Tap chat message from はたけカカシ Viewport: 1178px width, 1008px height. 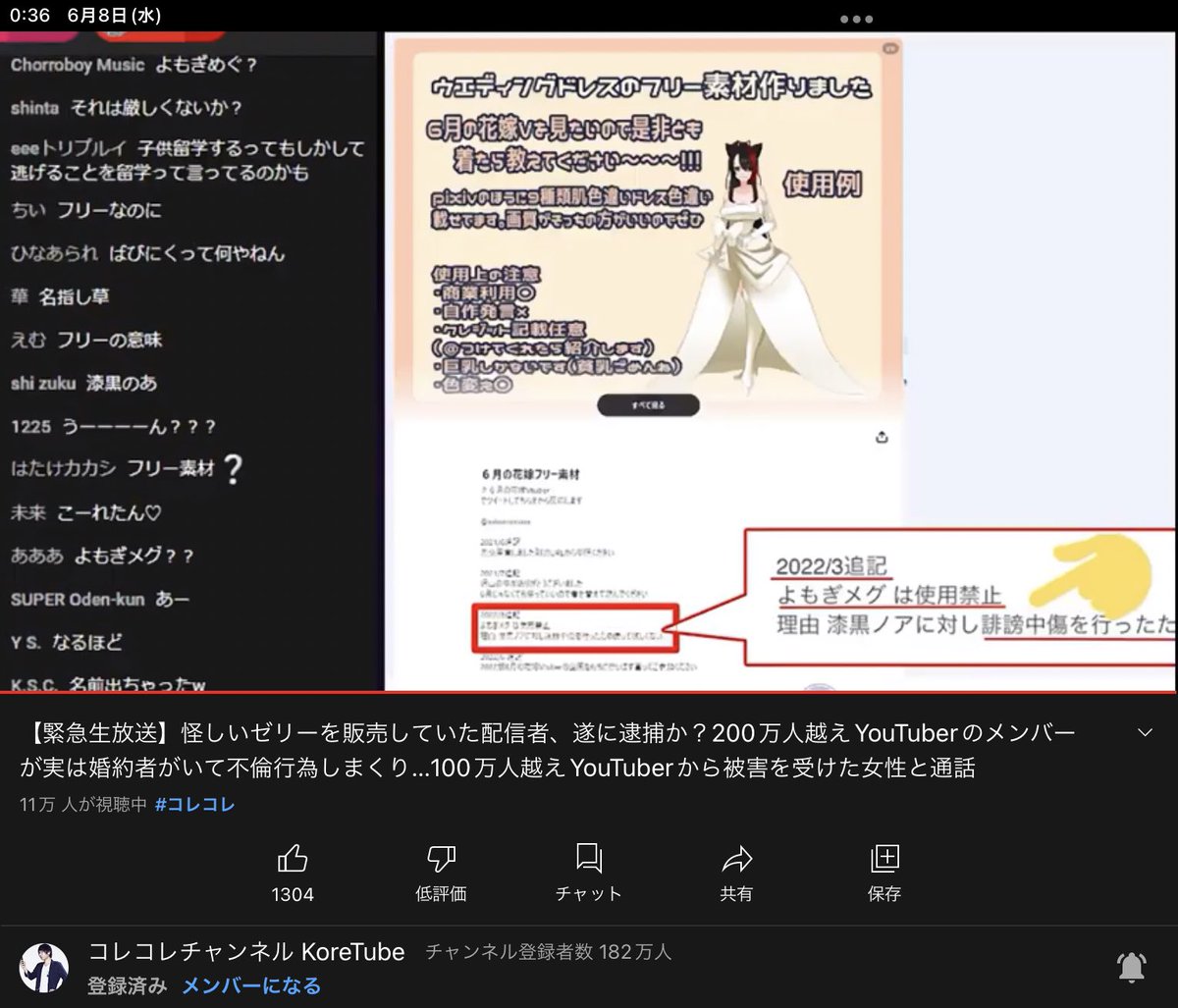(126, 469)
